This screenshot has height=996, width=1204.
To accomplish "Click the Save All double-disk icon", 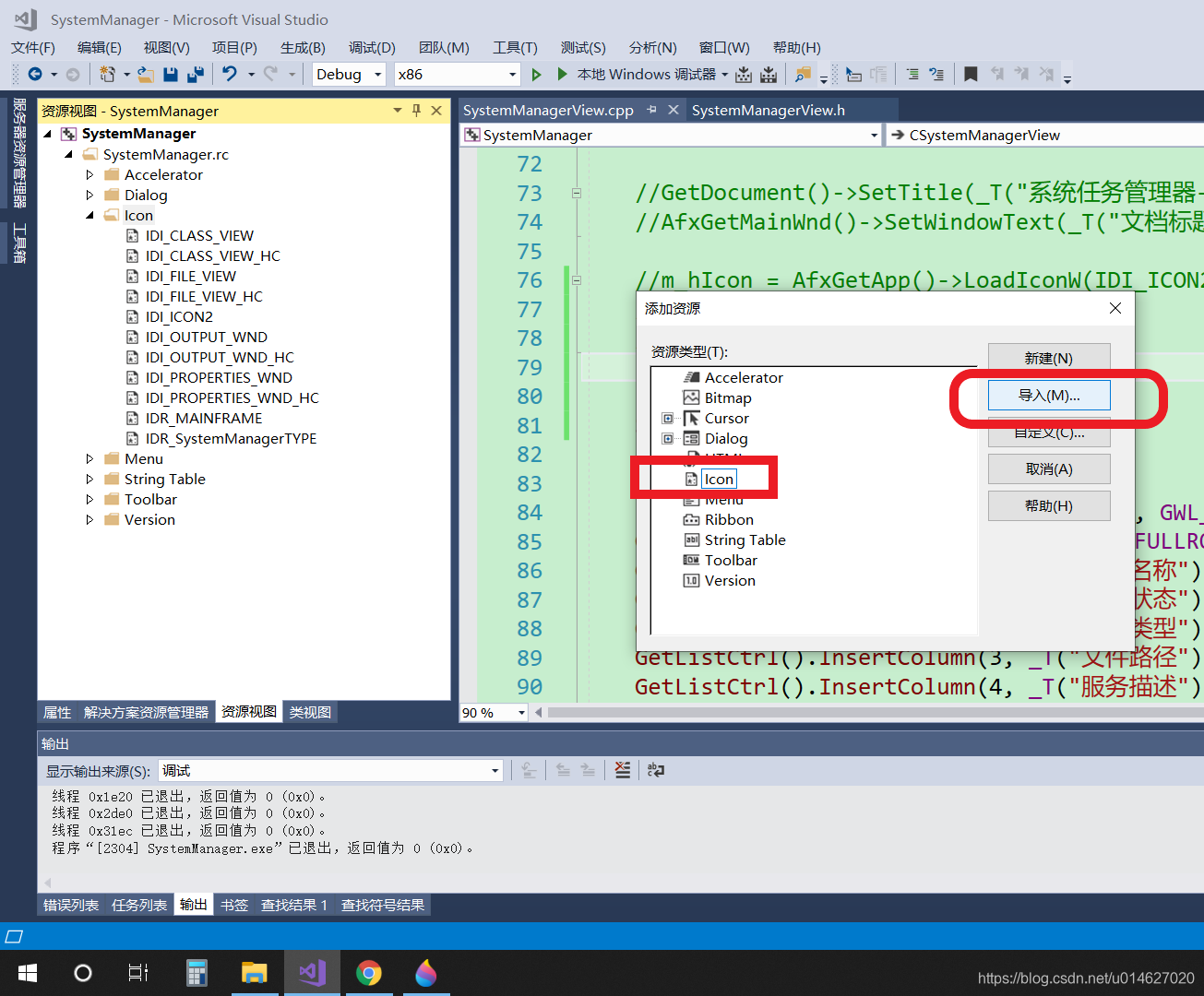I will tap(196, 74).
